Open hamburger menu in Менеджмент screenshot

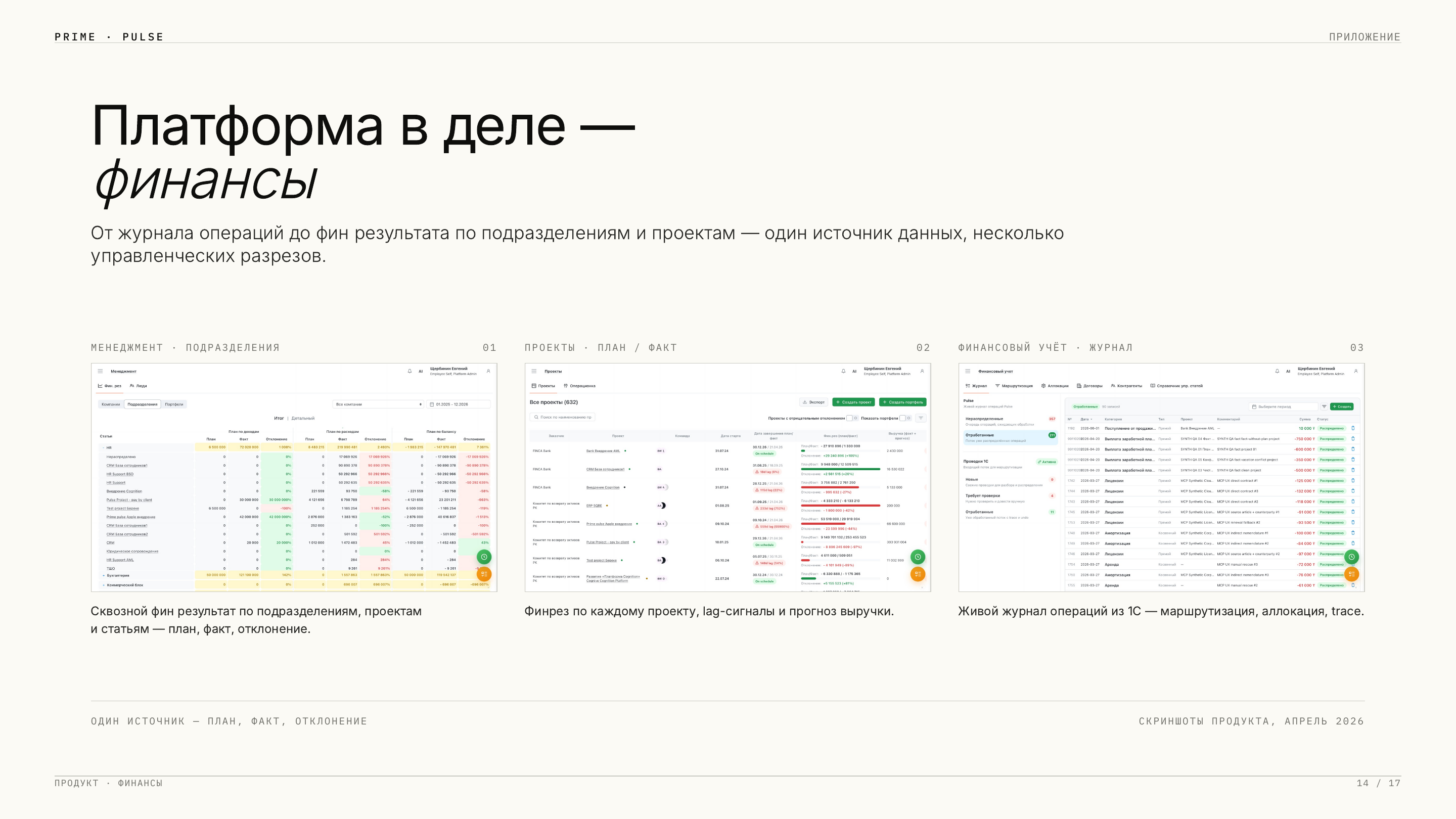100,372
